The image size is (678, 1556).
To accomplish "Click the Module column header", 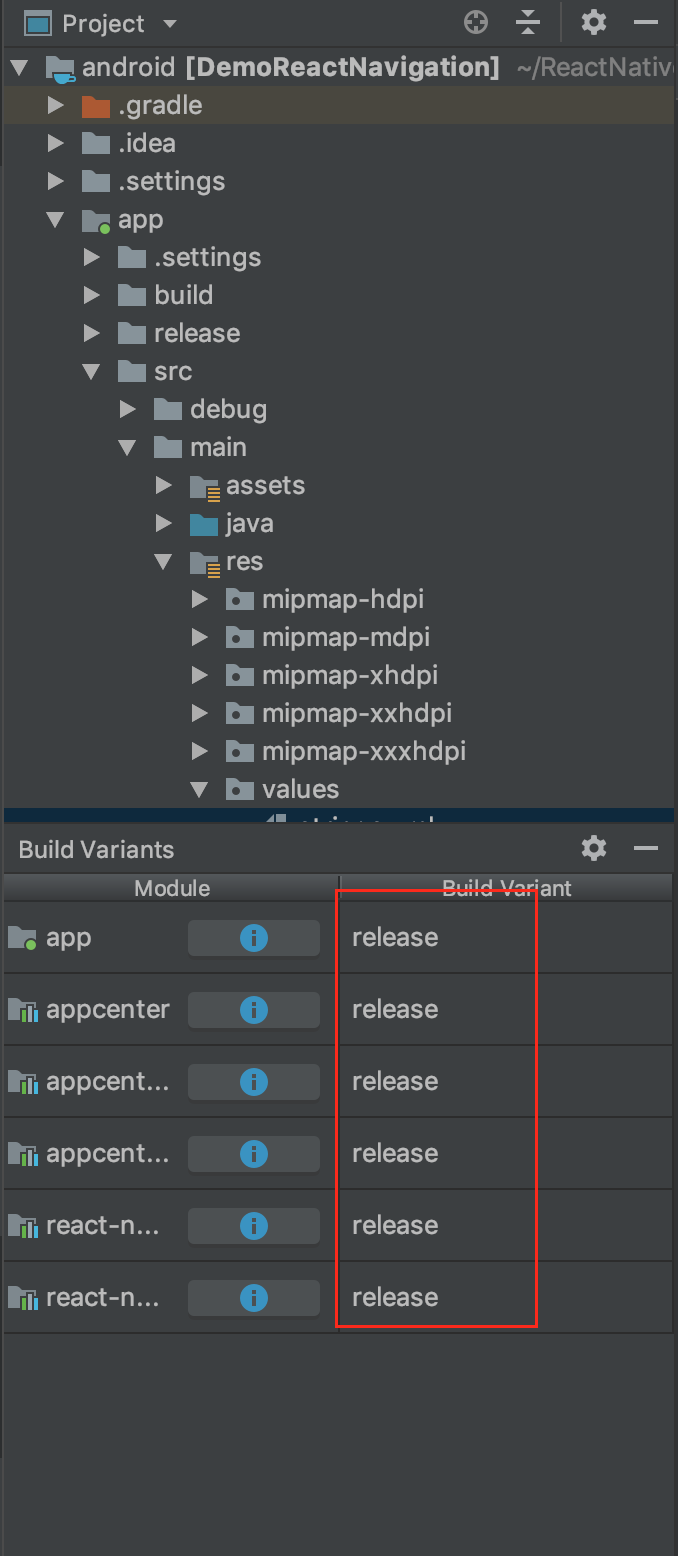I will point(172,888).
